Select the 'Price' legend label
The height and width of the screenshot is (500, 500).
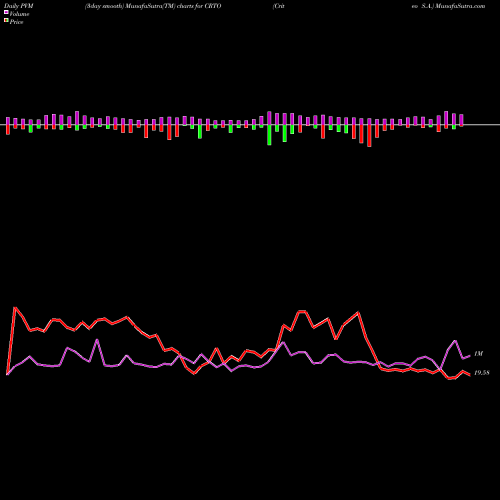[x=16, y=22]
